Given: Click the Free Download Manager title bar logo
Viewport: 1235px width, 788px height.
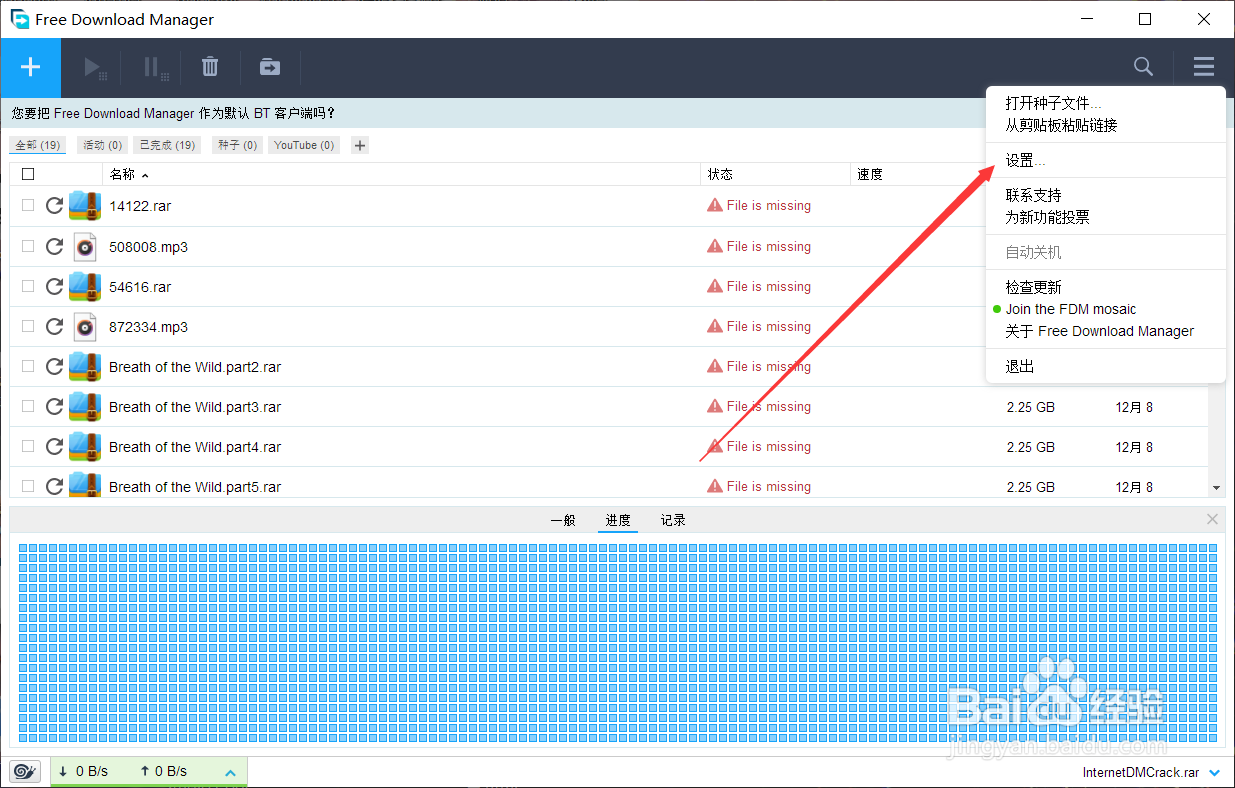Looking at the screenshot, I should click(20, 19).
